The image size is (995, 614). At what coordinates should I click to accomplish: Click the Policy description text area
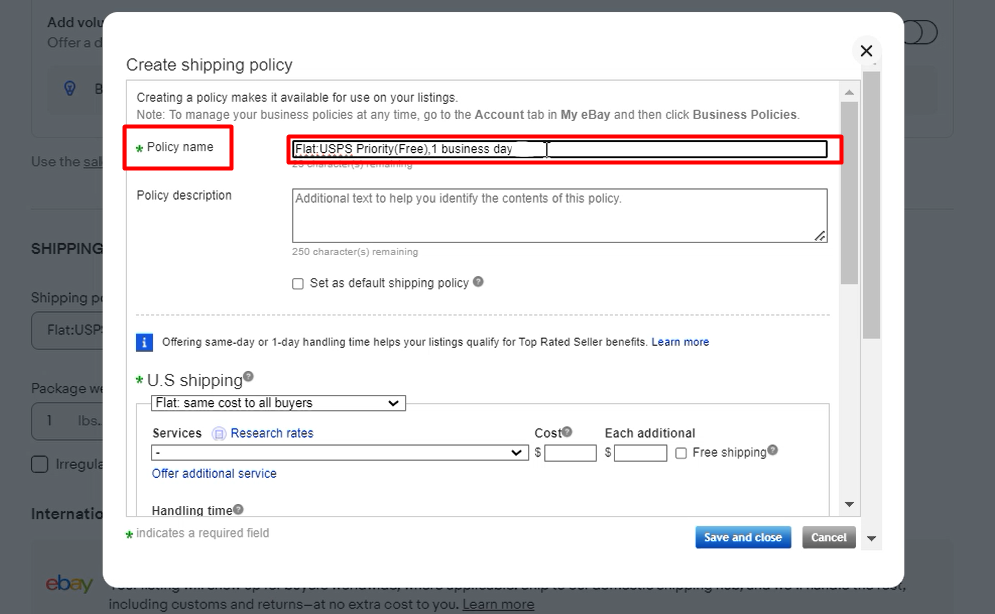(560, 216)
